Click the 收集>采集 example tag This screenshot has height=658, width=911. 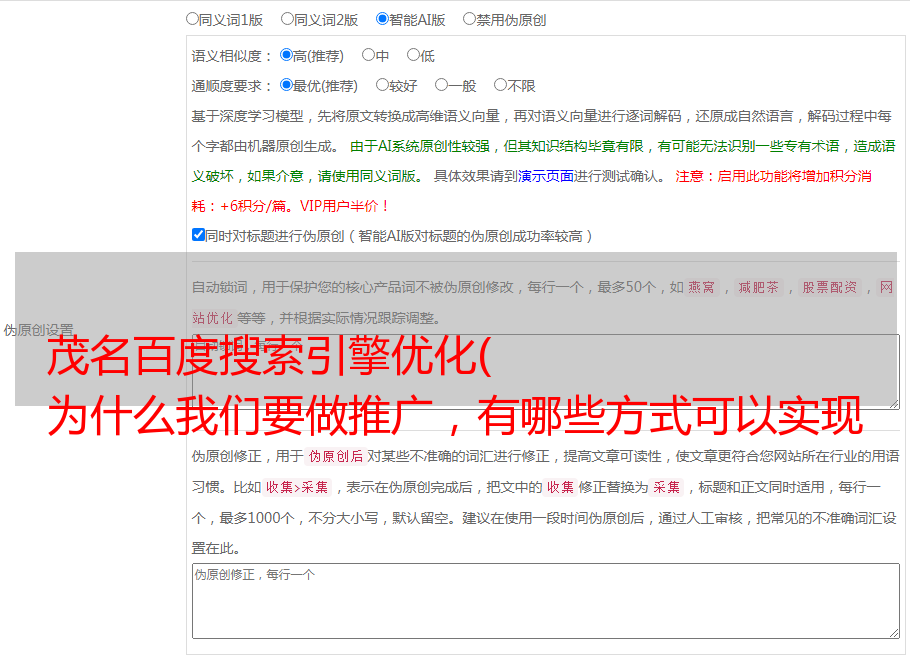tap(297, 487)
